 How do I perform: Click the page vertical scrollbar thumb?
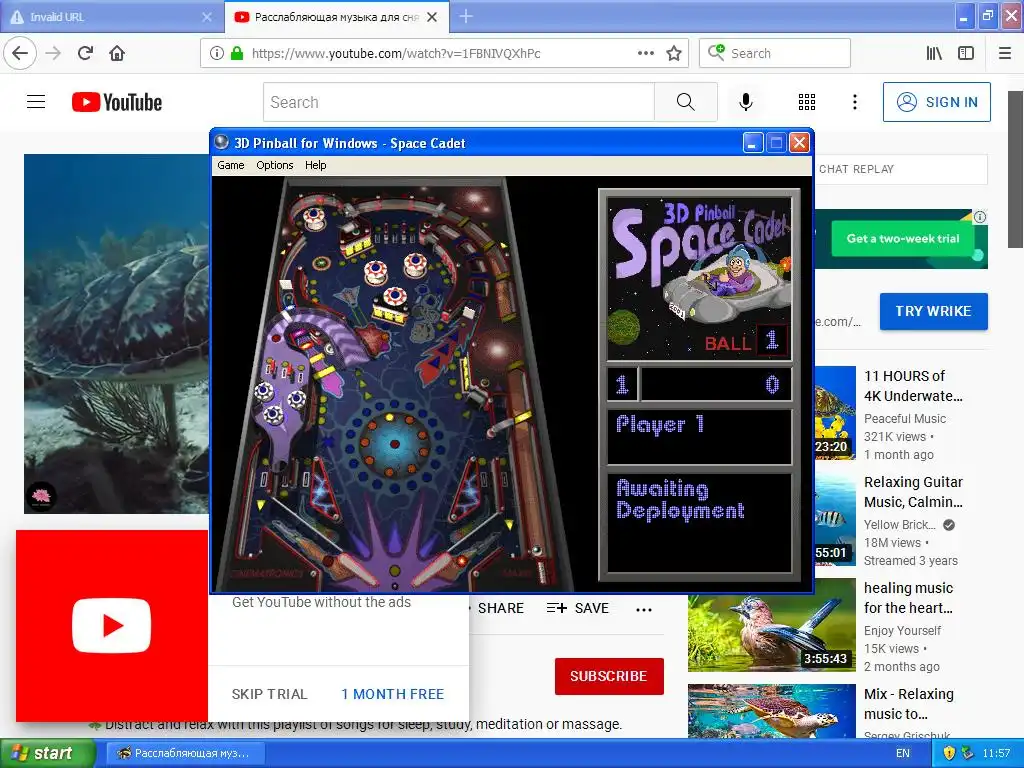pos(1015,170)
